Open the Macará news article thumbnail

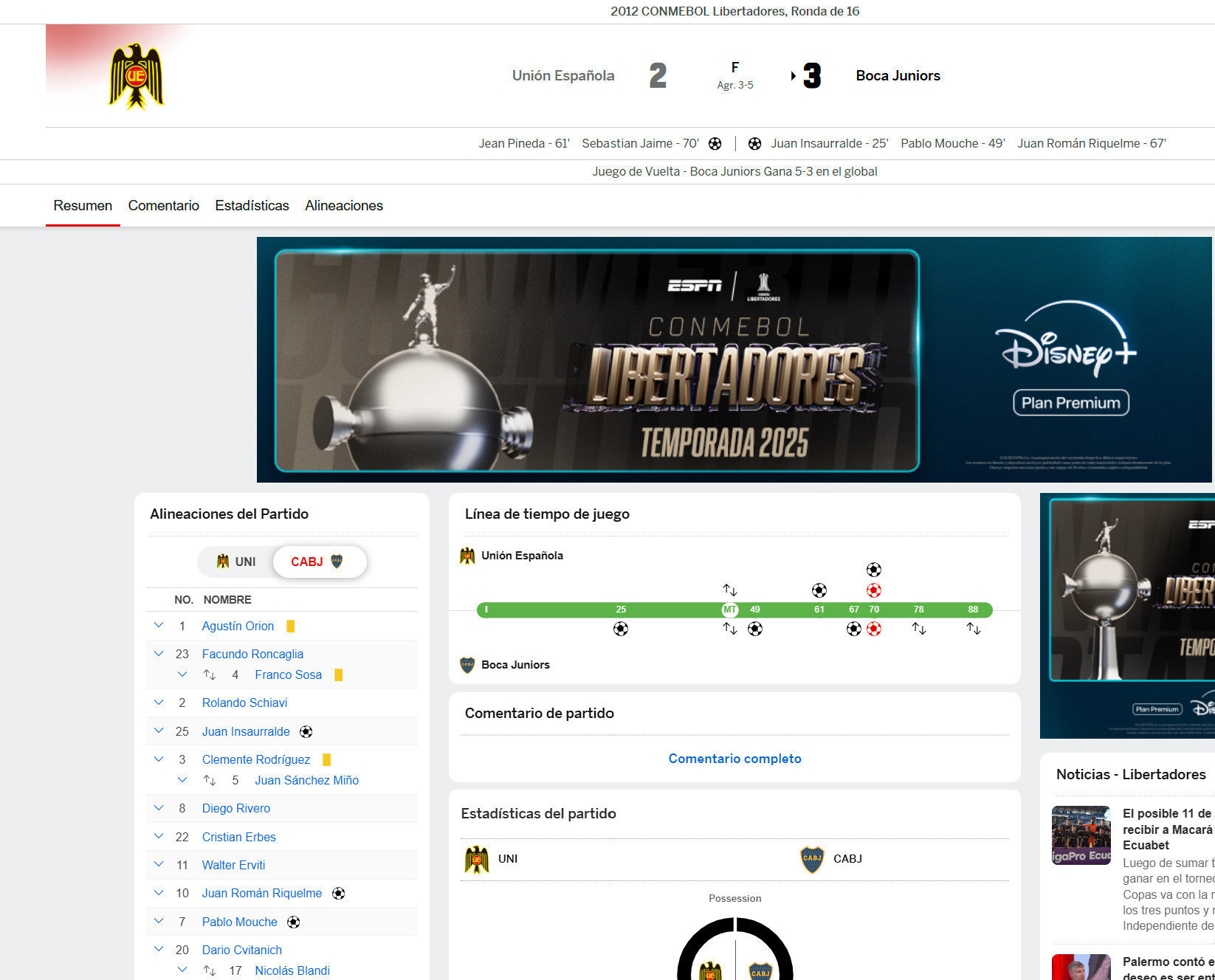point(1081,835)
